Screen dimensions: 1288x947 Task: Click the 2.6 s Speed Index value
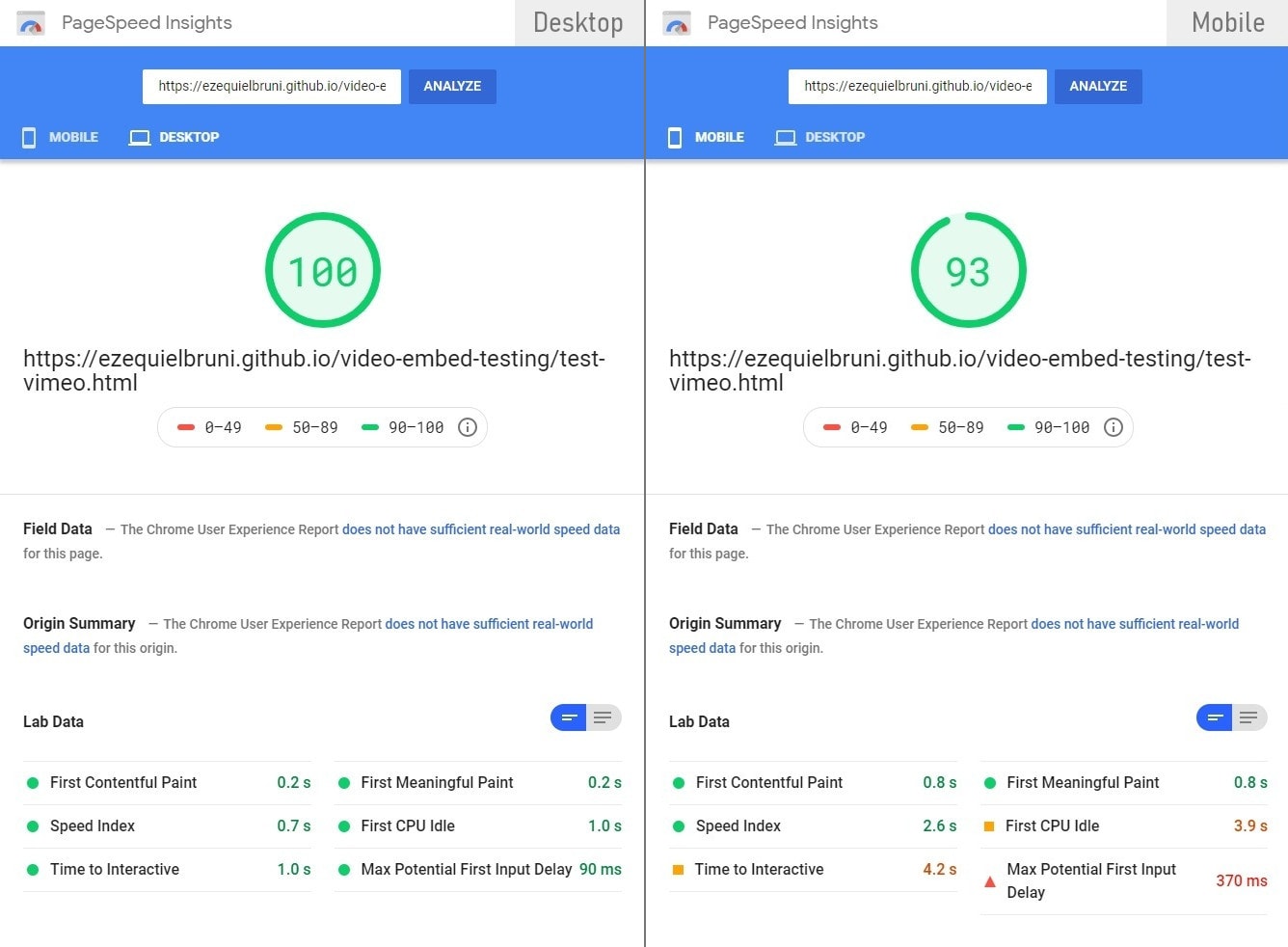click(939, 826)
